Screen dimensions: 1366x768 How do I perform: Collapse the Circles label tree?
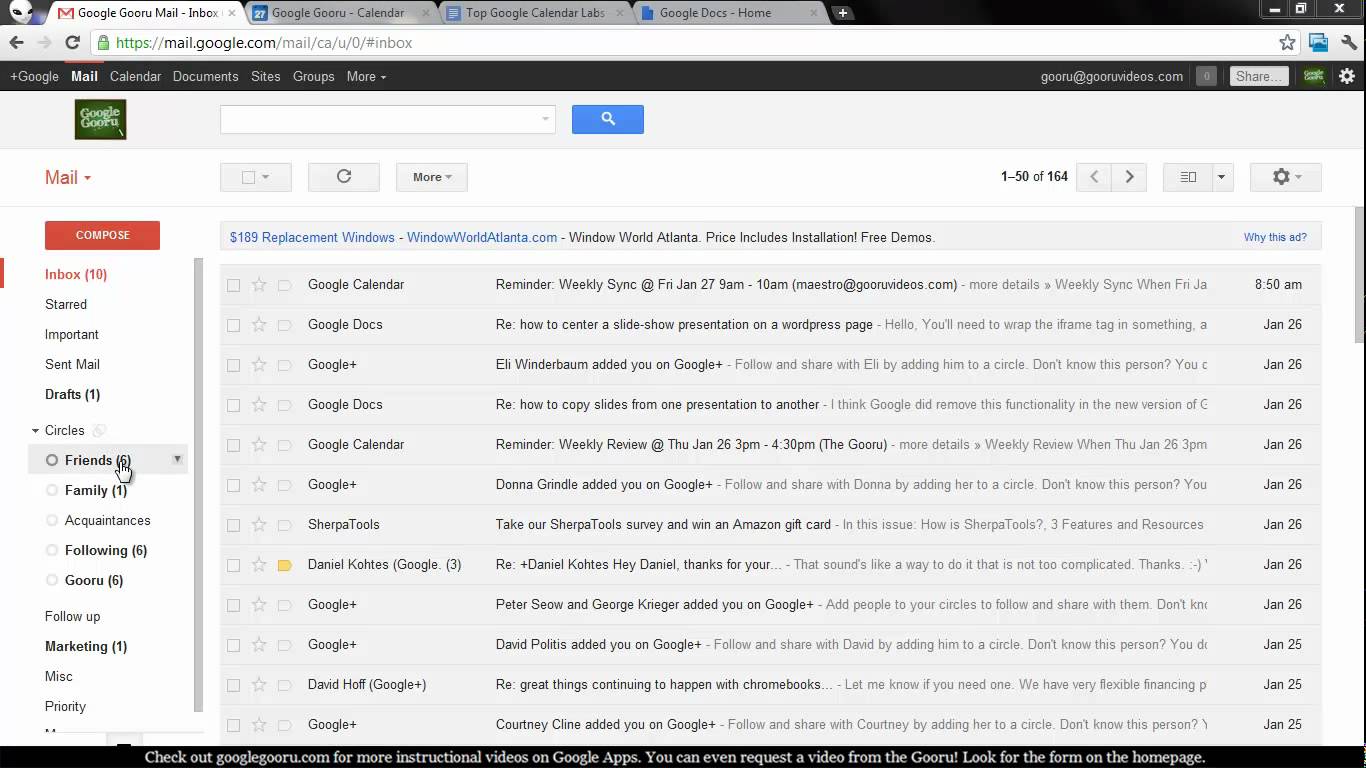tap(36, 431)
